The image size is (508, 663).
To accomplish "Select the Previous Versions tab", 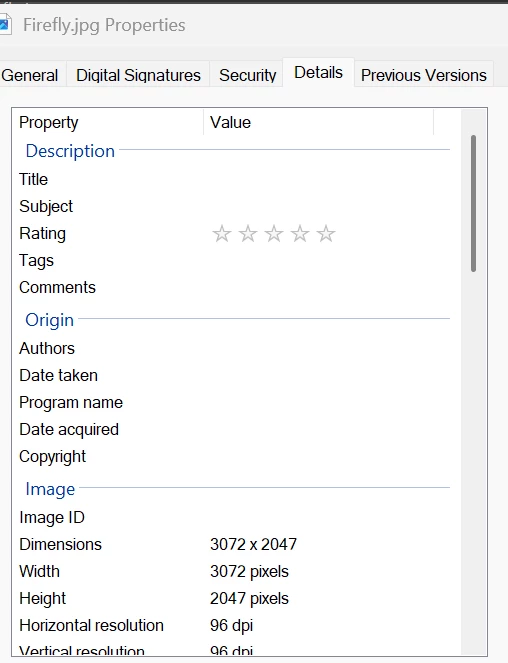I will [x=424, y=75].
